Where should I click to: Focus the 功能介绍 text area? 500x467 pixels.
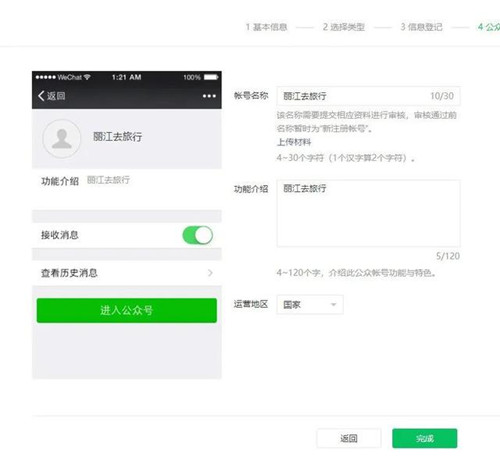(368, 213)
